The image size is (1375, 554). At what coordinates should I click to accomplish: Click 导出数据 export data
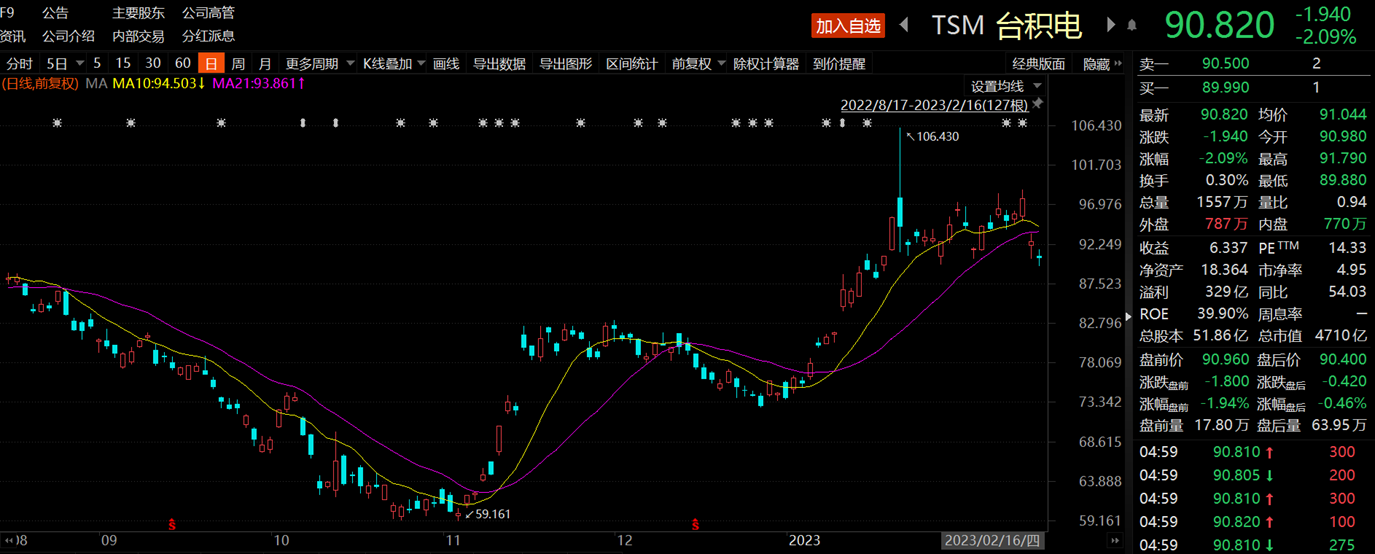coord(499,64)
